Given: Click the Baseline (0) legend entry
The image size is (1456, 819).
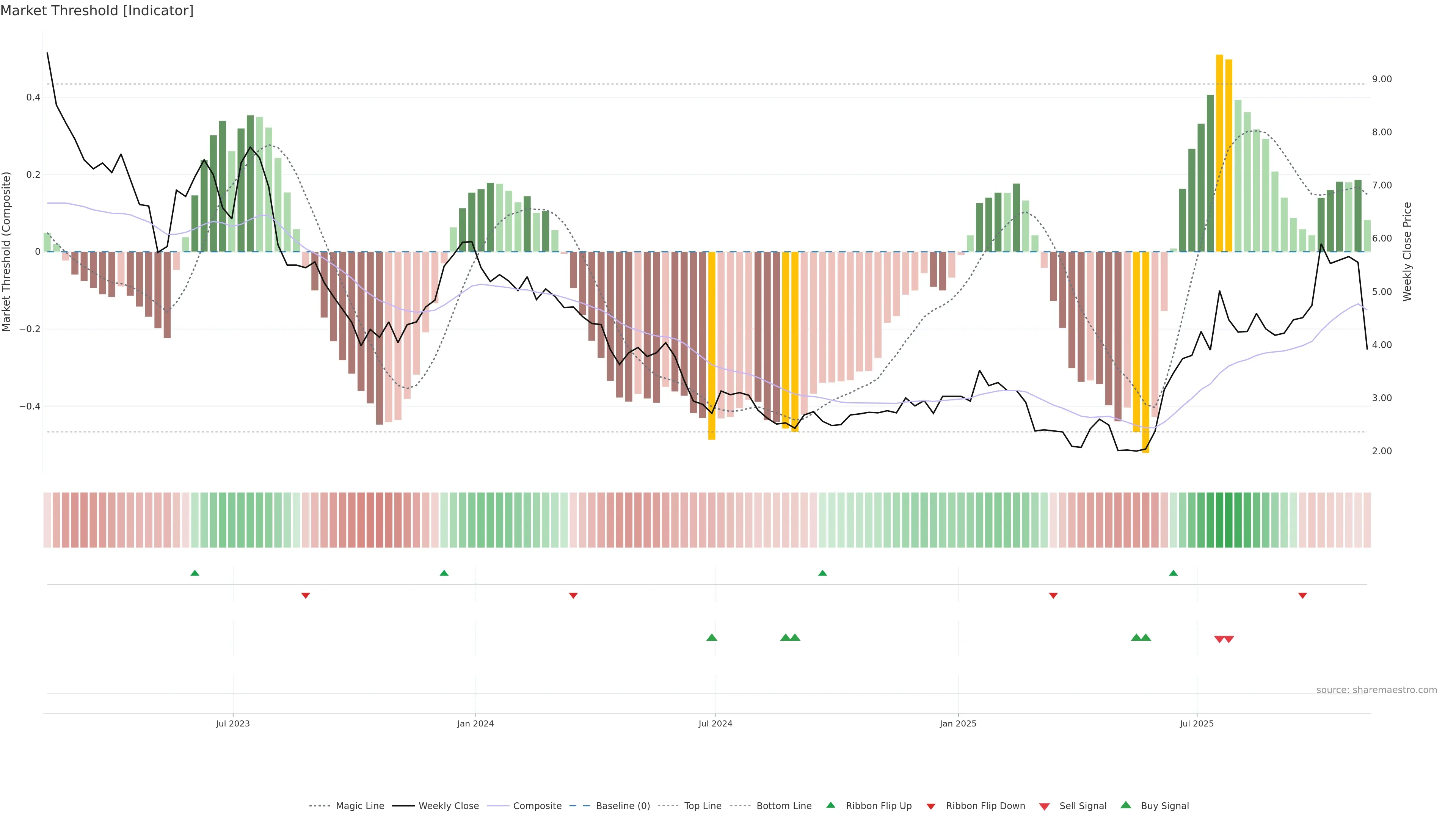Looking at the screenshot, I should click(622, 806).
